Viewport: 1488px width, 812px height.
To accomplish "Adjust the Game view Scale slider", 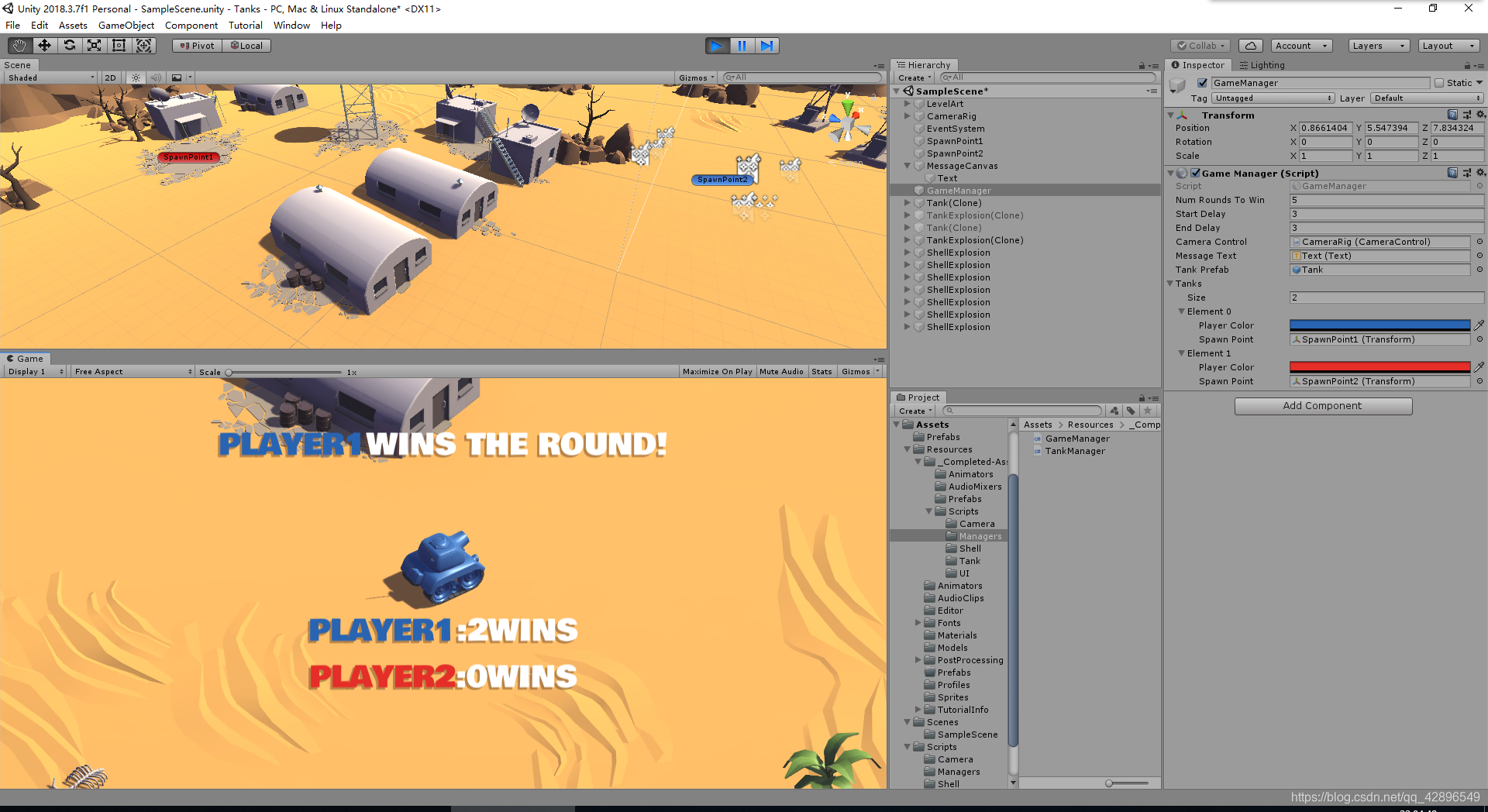I will (284, 372).
